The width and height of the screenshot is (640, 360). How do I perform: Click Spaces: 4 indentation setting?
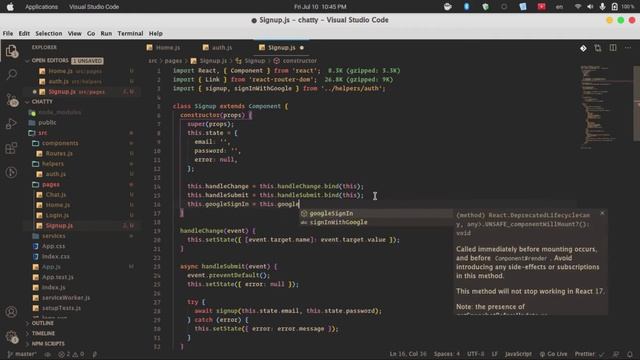coord(447,354)
